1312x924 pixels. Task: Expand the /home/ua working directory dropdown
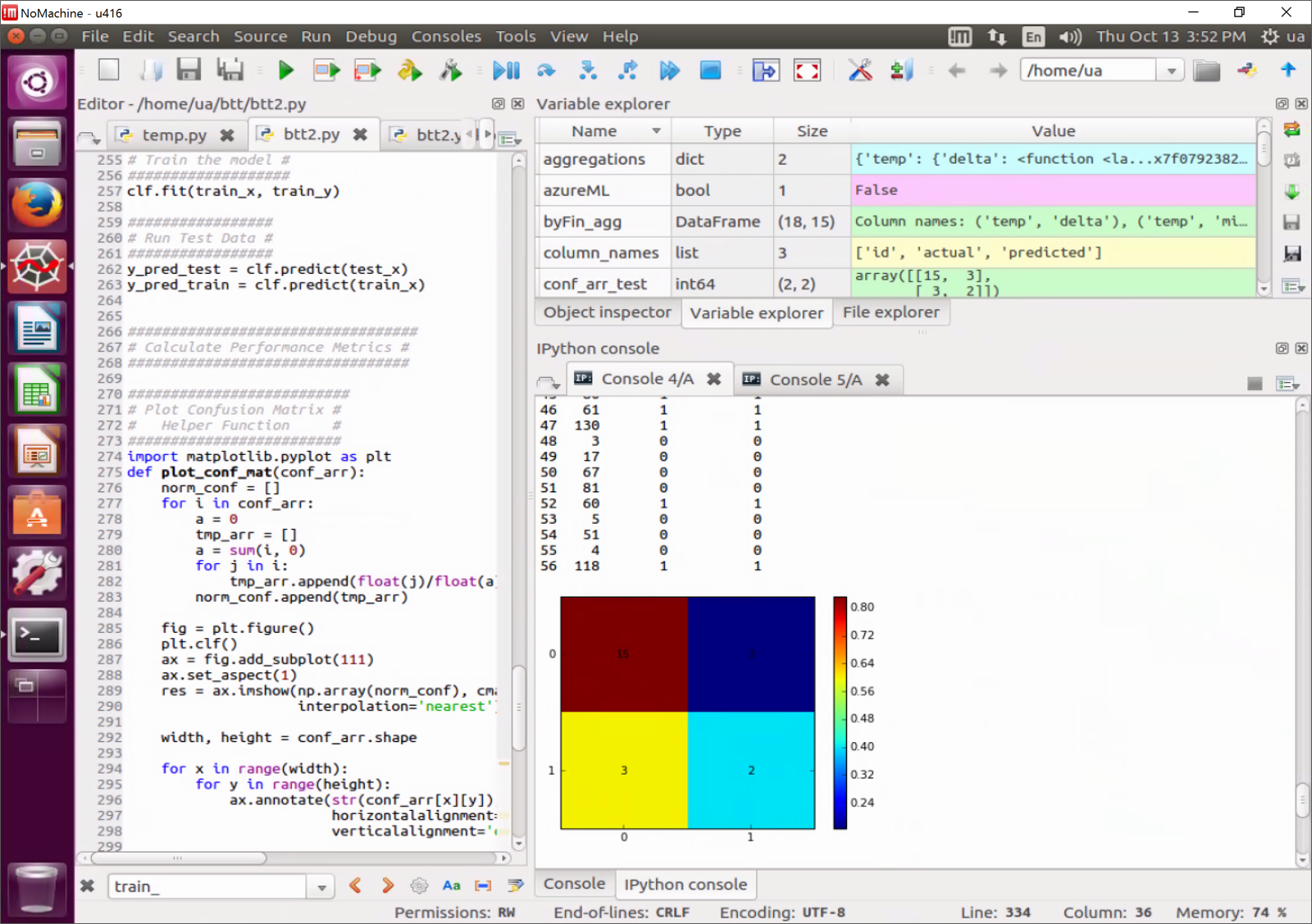(1171, 71)
